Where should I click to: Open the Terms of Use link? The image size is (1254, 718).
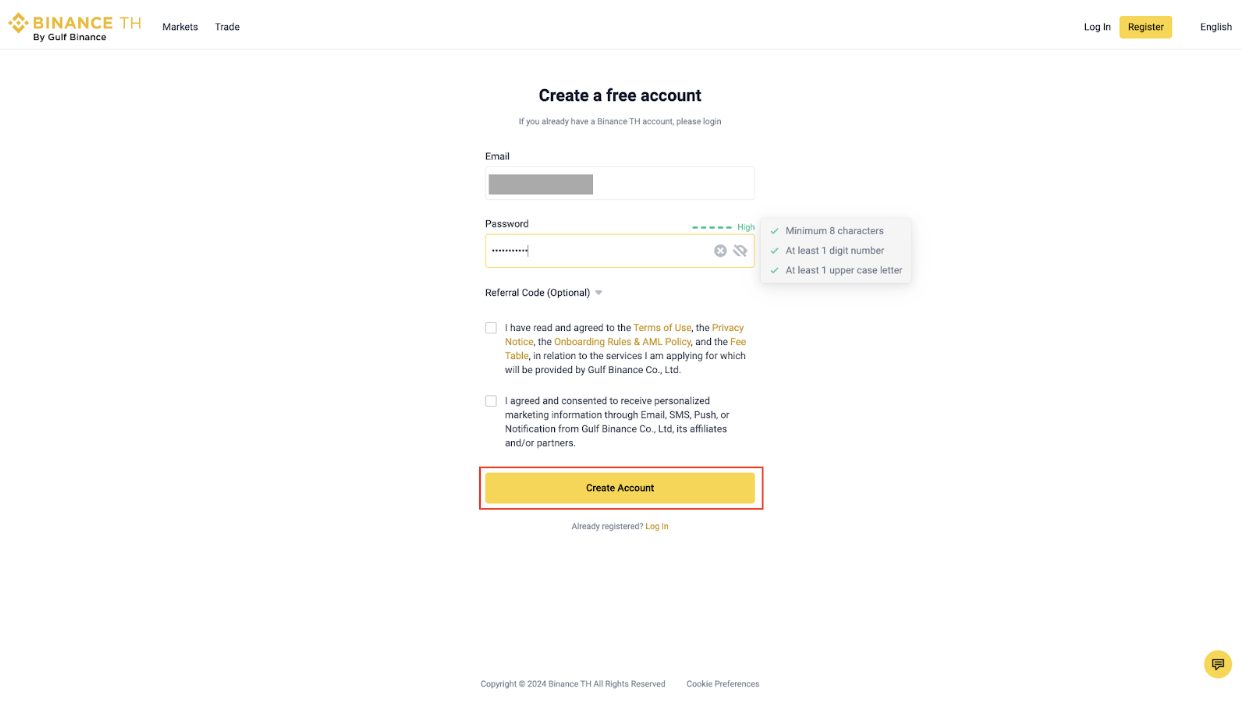[662, 327]
